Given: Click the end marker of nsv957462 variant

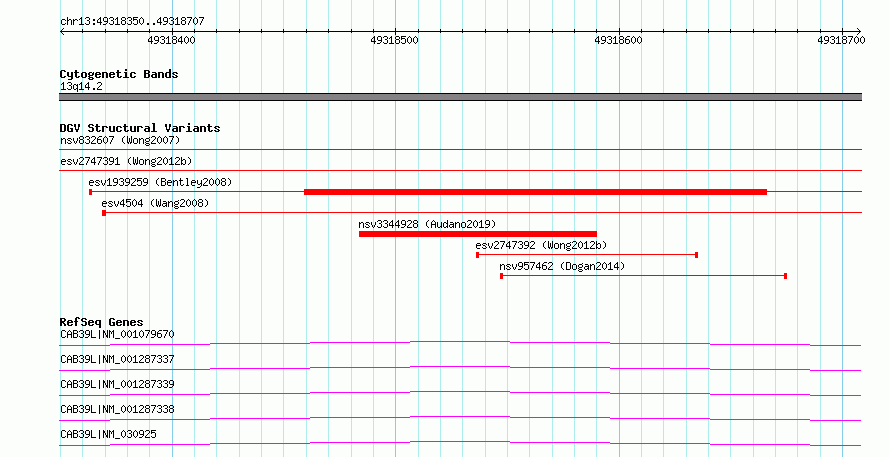Looking at the screenshot, I should [x=786, y=276].
